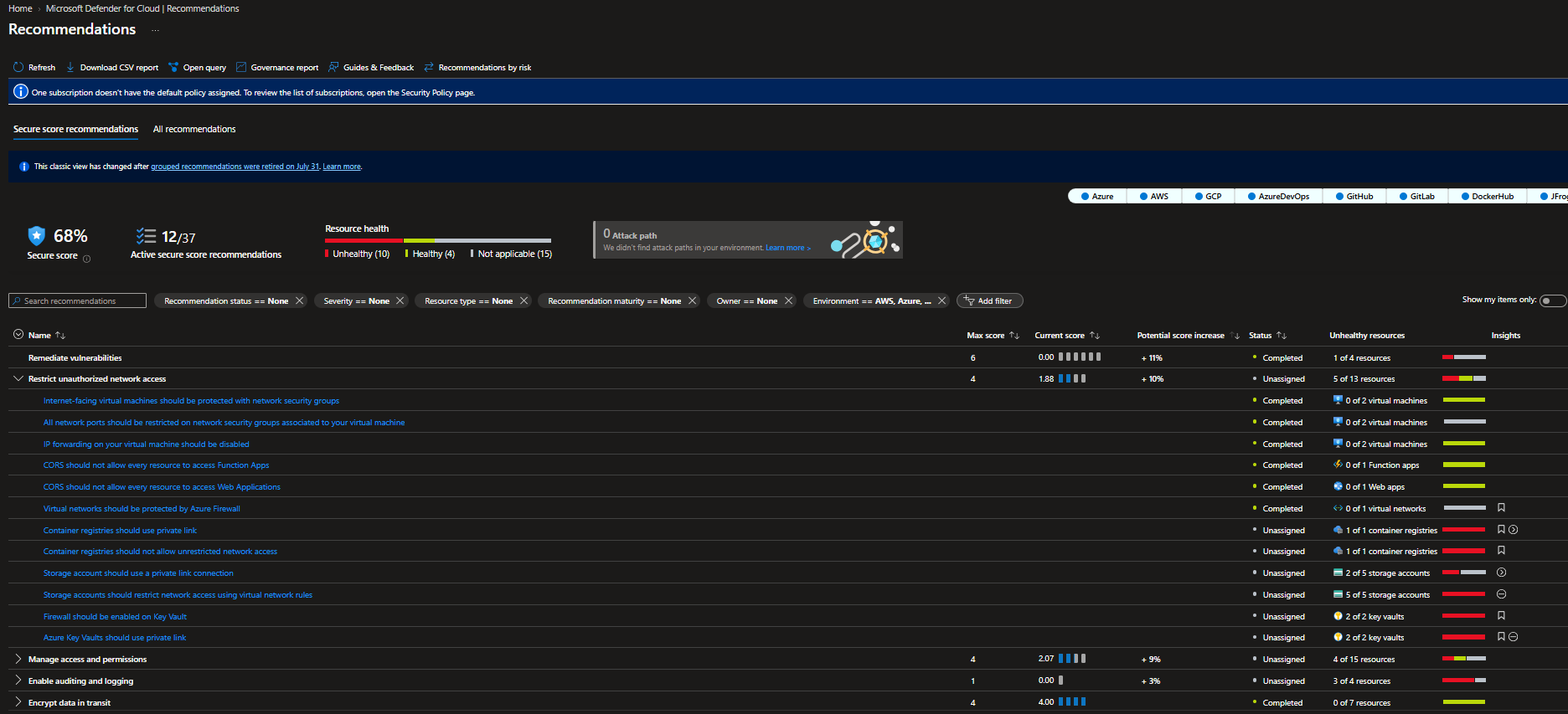The image size is (1568, 714).
Task: Toggle the GCP environment filter
Action: [1208, 196]
